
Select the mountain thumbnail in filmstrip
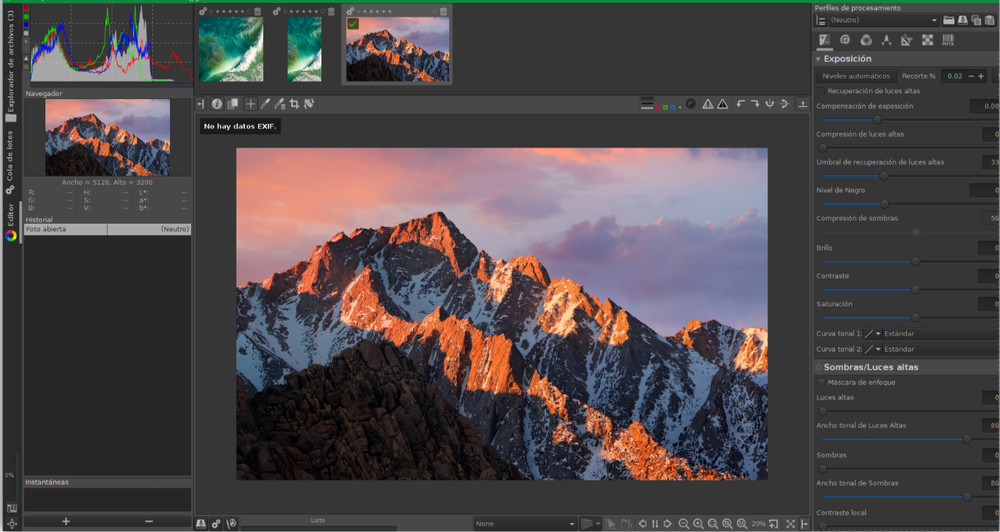(397, 49)
